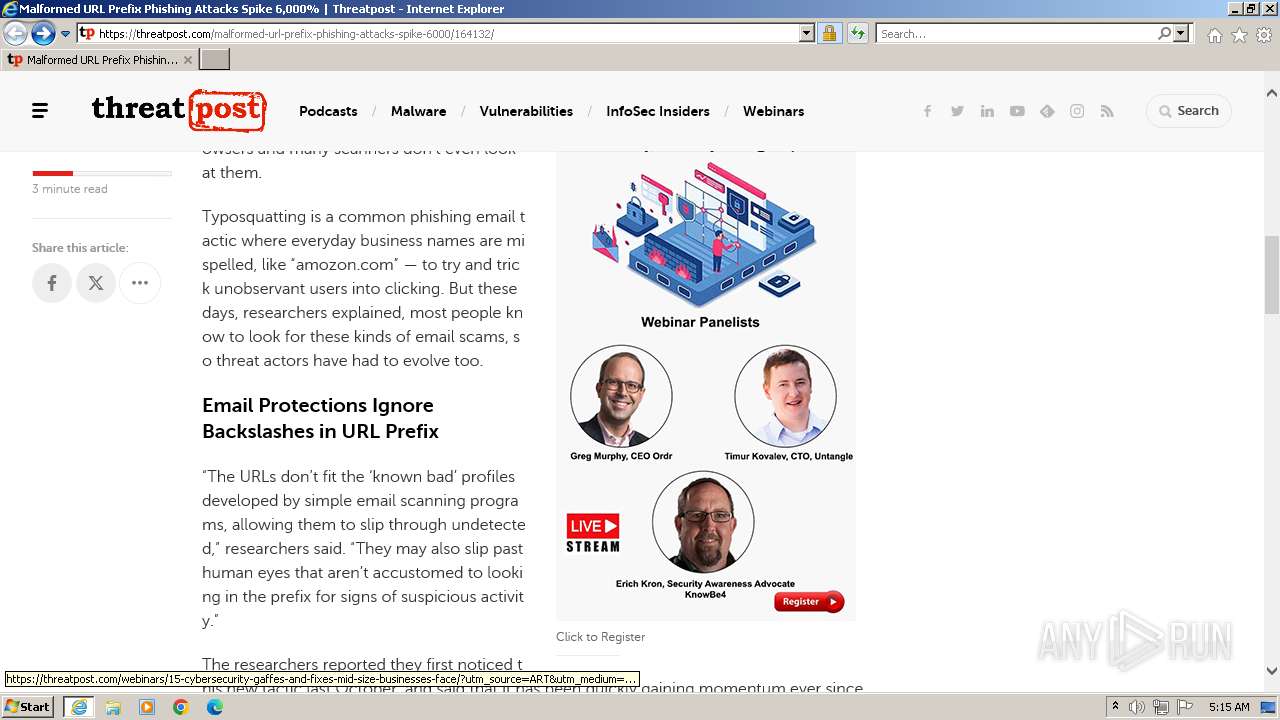Show more sharing options
The image size is (1280, 720).
pyautogui.click(x=140, y=283)
